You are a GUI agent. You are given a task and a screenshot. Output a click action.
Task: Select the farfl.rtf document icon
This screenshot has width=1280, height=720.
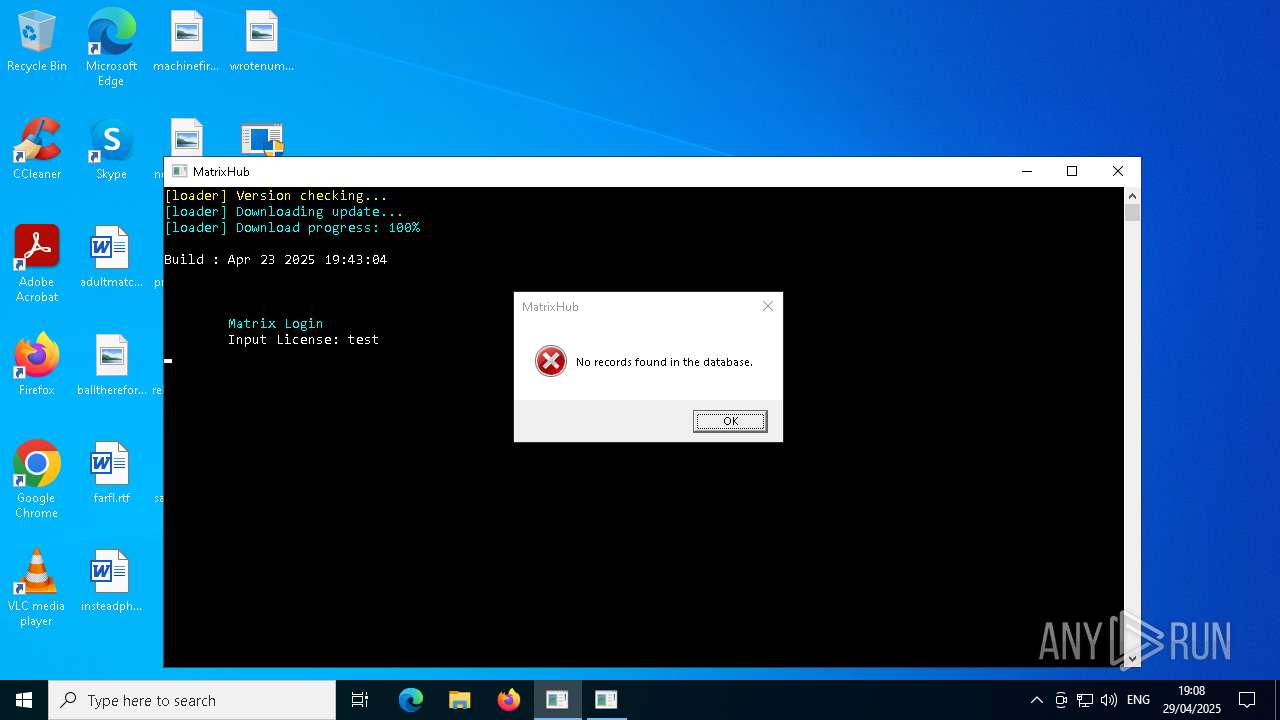click(111, 474)
